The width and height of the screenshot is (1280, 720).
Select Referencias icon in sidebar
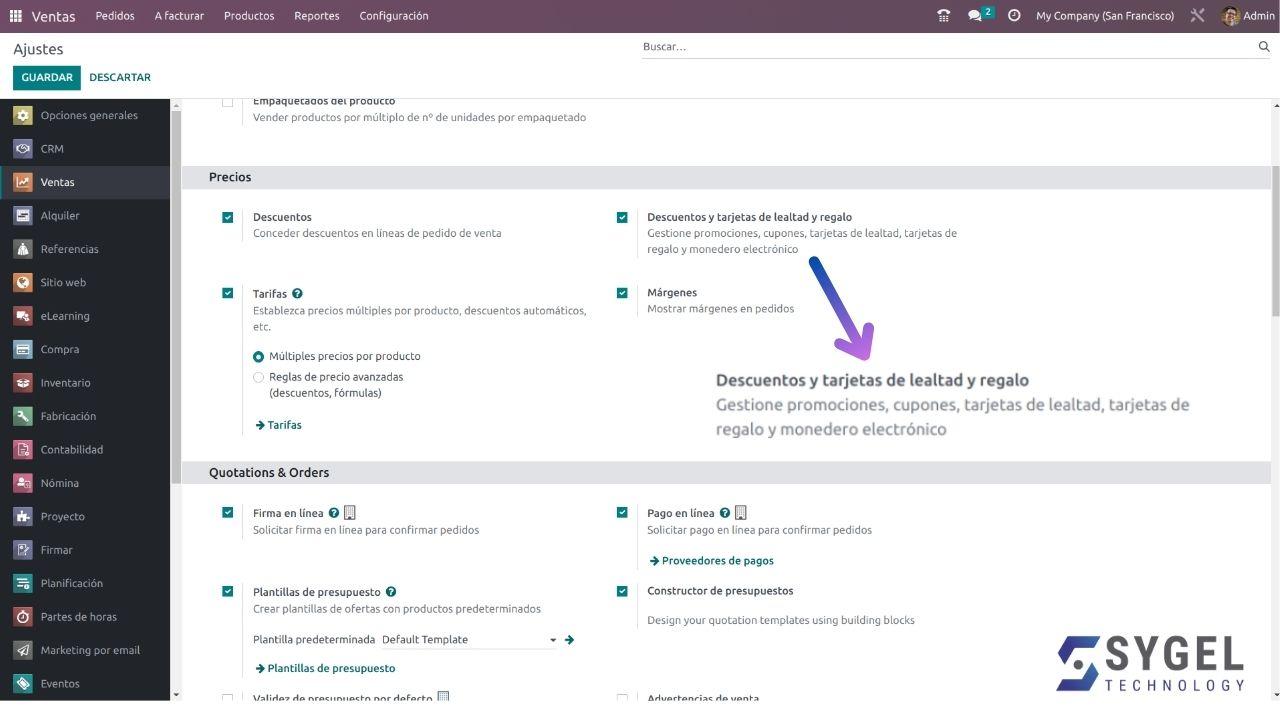[x=23, y=249]
